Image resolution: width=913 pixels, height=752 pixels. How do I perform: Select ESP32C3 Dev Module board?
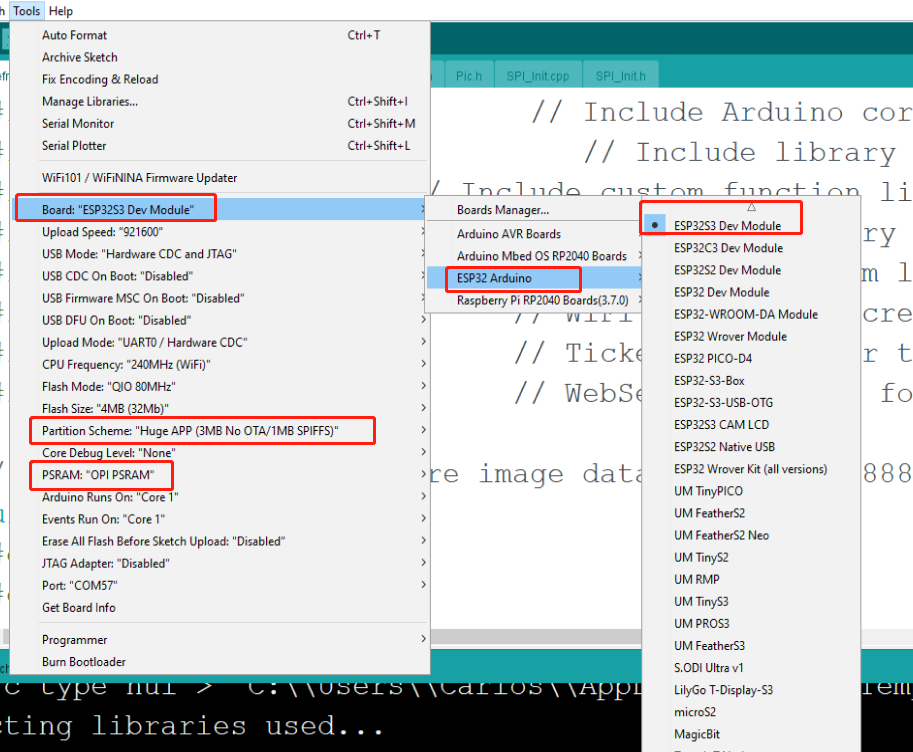coord(751,248)
